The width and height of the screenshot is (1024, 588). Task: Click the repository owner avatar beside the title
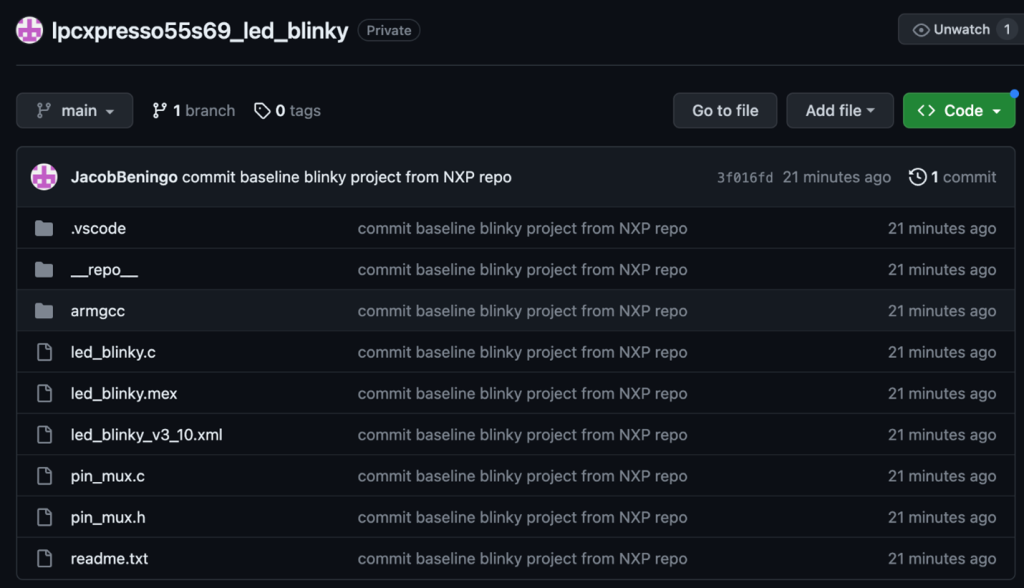30,30
